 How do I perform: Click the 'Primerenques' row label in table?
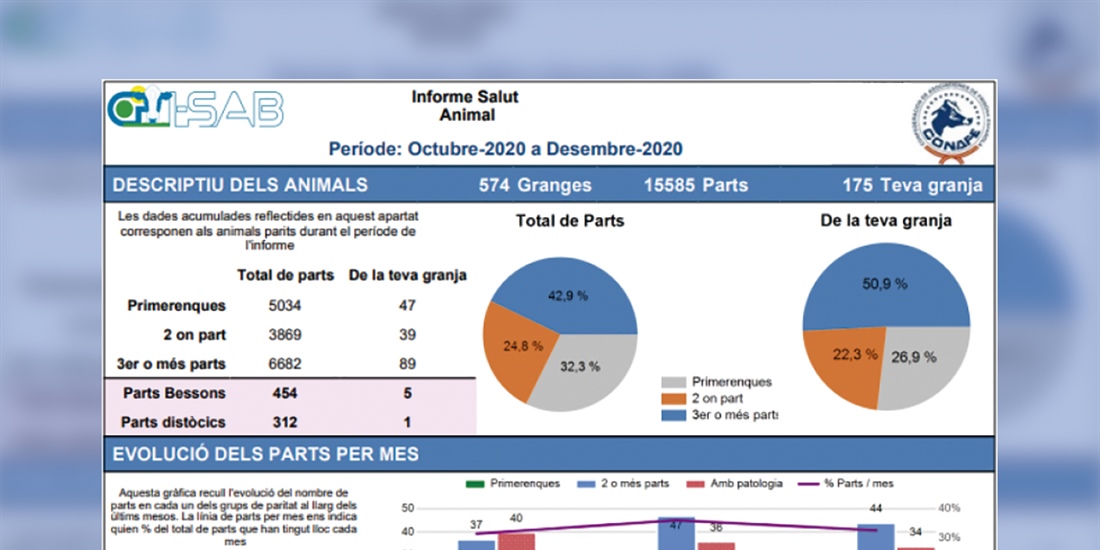coord(177,306)
